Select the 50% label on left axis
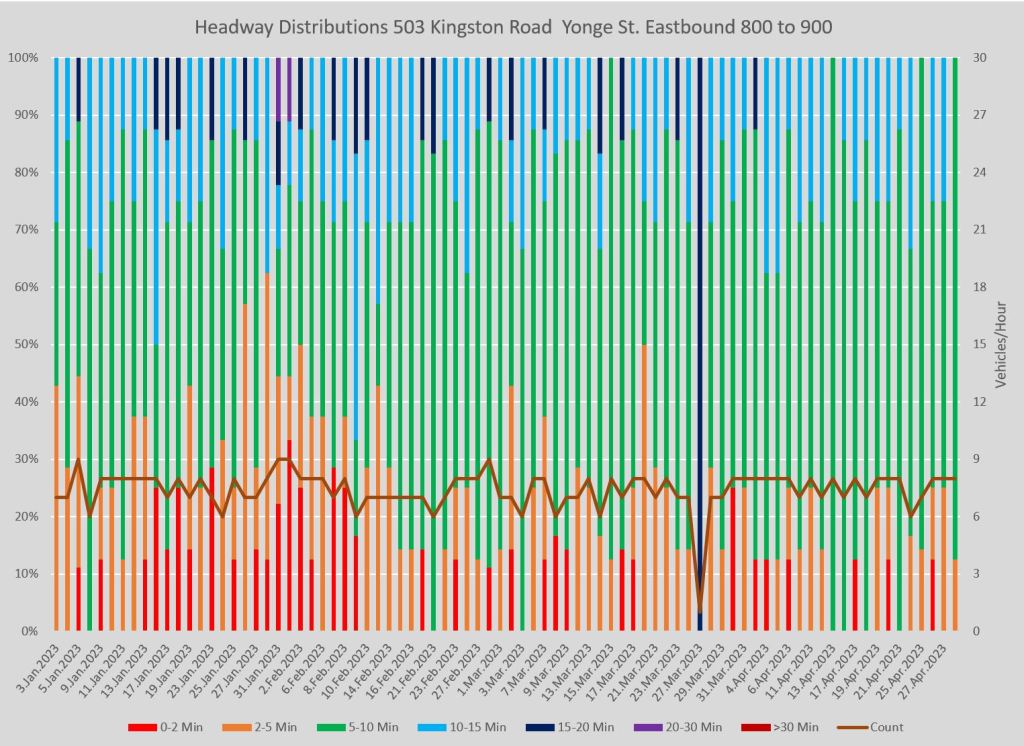 (26, 344)
